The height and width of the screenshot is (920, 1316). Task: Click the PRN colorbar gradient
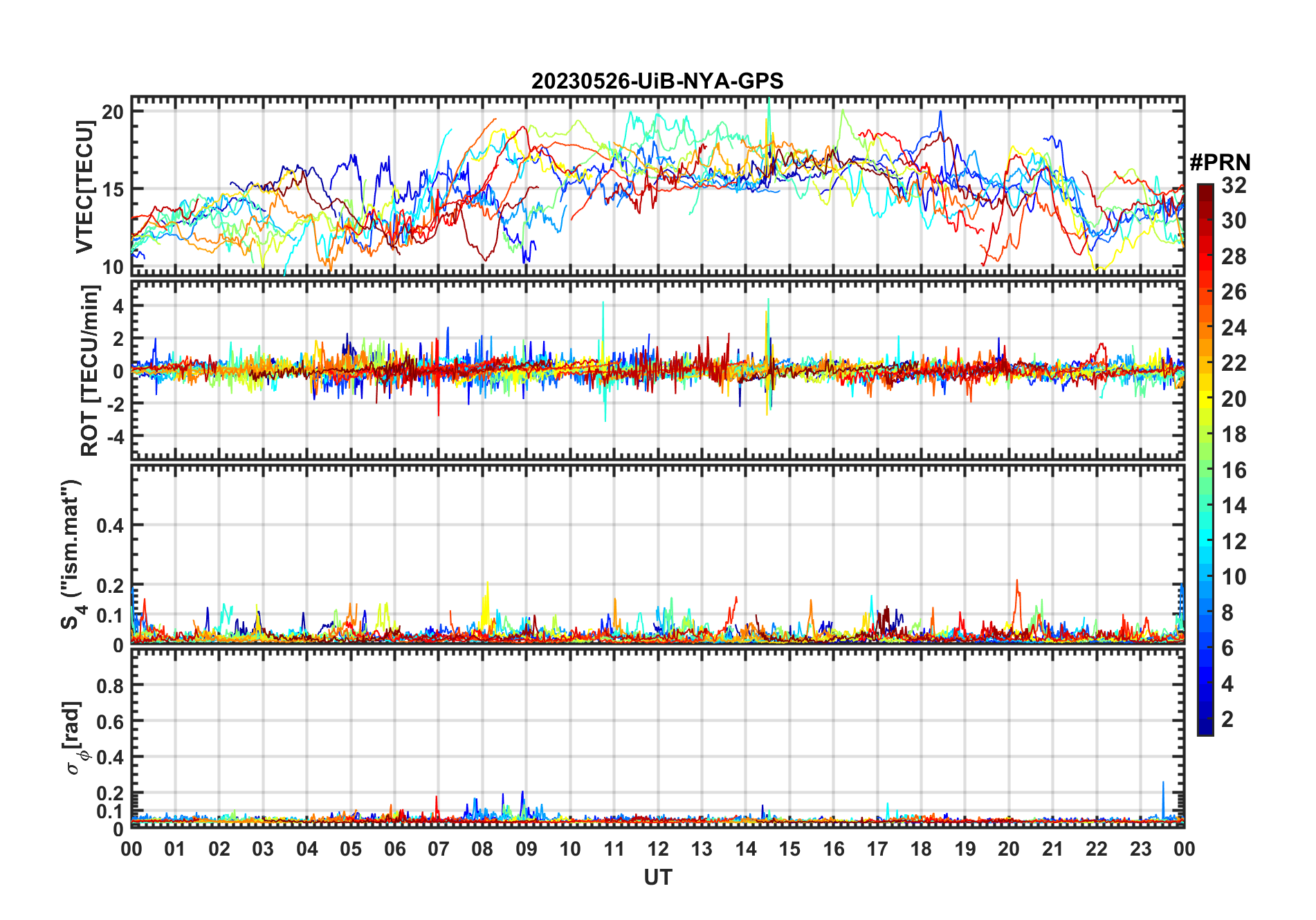pyautogui.click(x=1205, y=459)
